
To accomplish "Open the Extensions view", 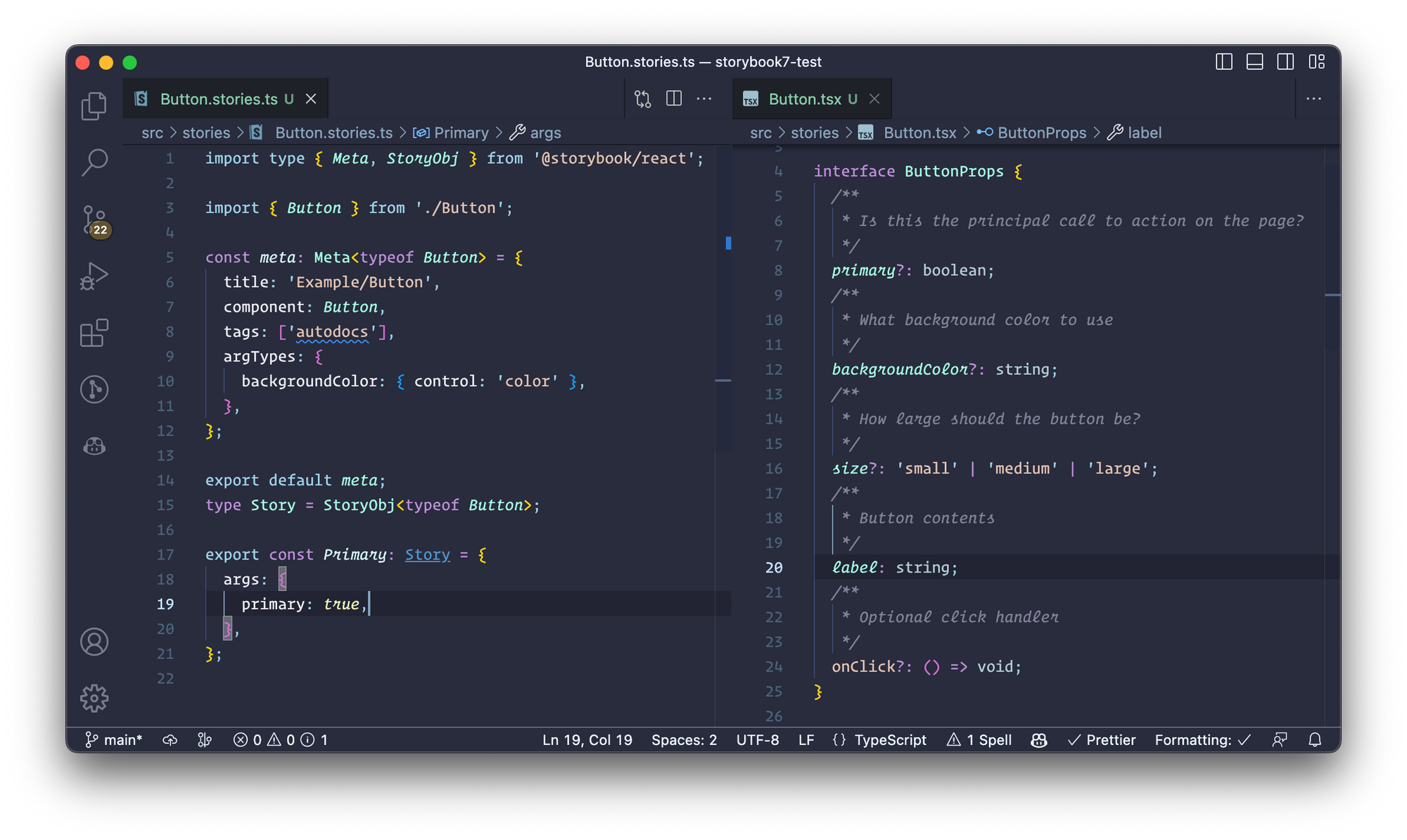I will [94, 333].
